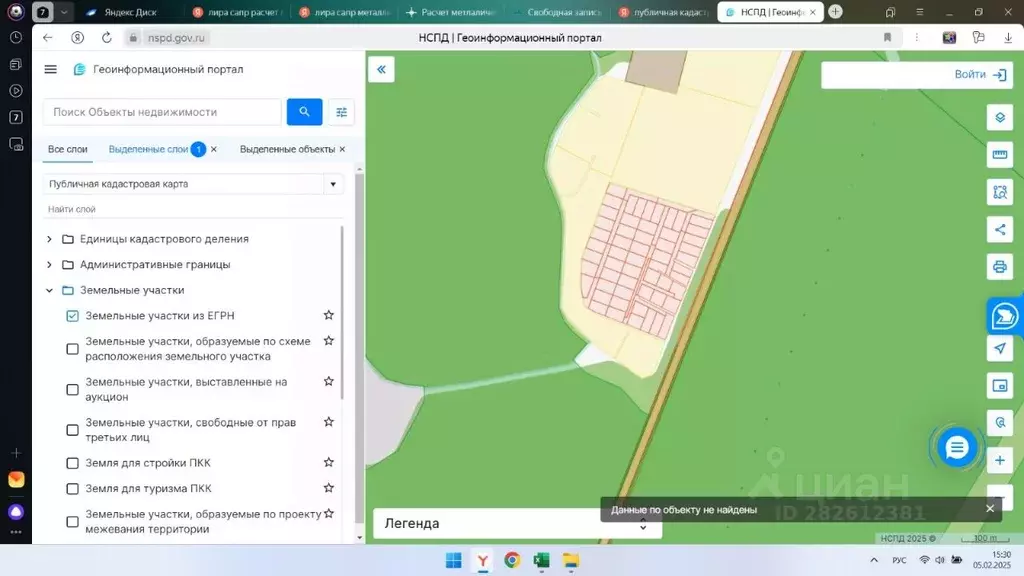Star the Земельные участки, выставленные на аукцион layer

coord(328,381)
